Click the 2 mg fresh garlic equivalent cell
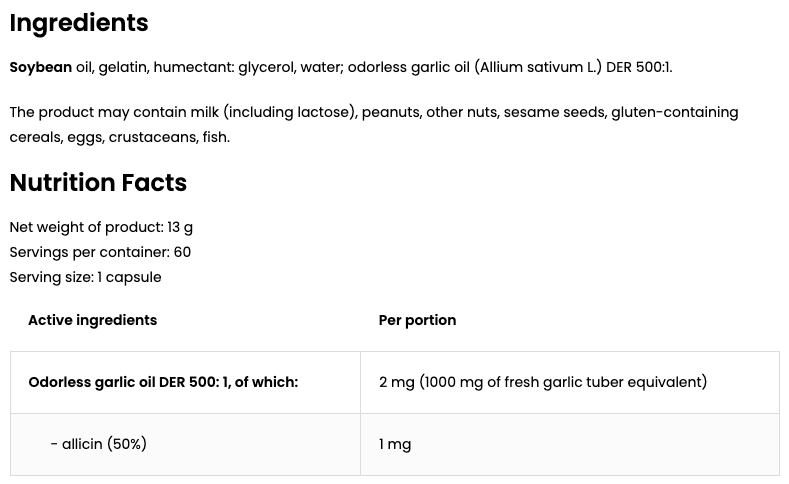This screenshot has height=484, width=789. coord(543,382)
